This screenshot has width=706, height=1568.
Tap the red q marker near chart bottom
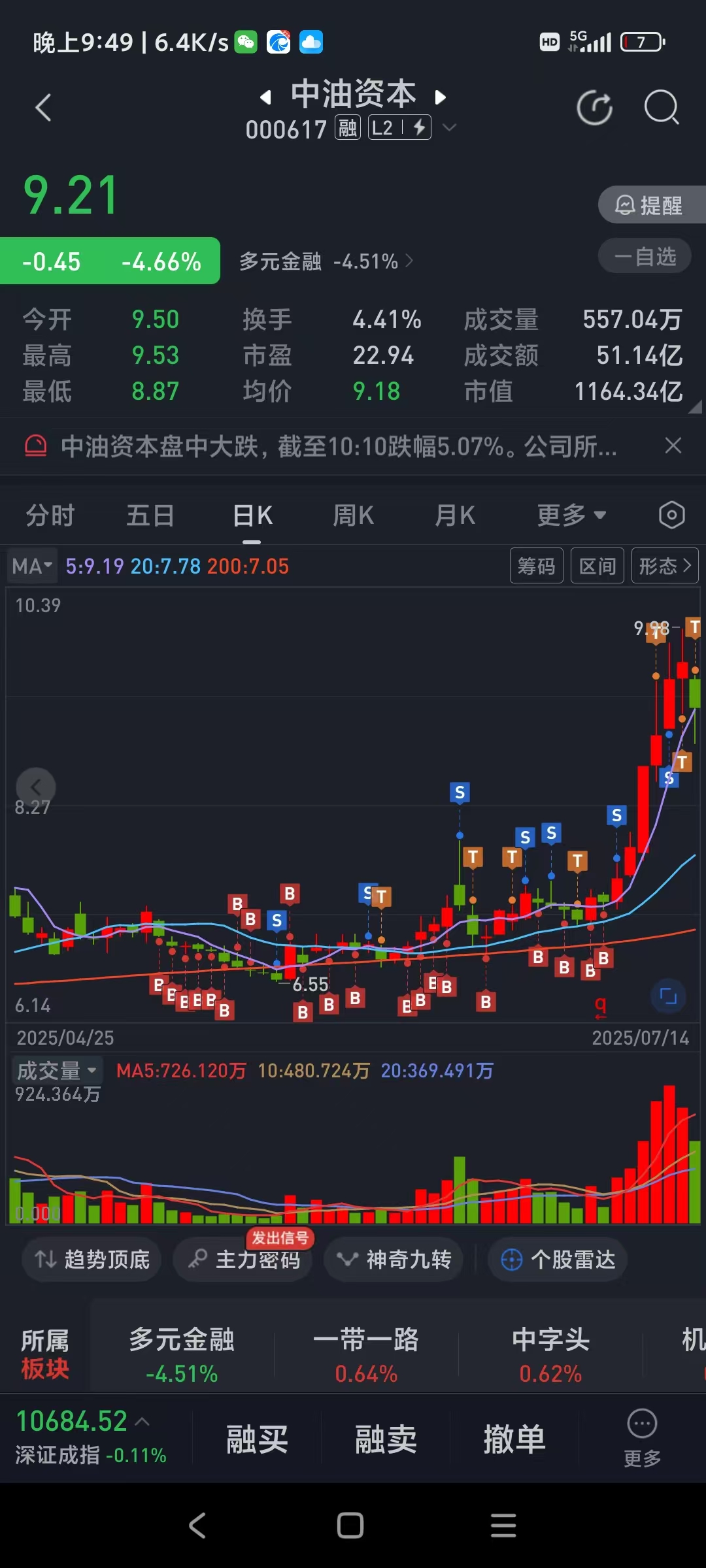(x=600, y=1006)
